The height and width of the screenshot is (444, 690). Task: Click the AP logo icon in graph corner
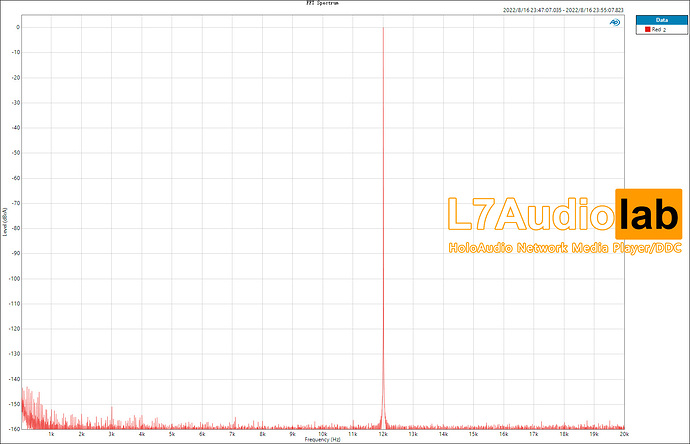[x=615, y=22]
